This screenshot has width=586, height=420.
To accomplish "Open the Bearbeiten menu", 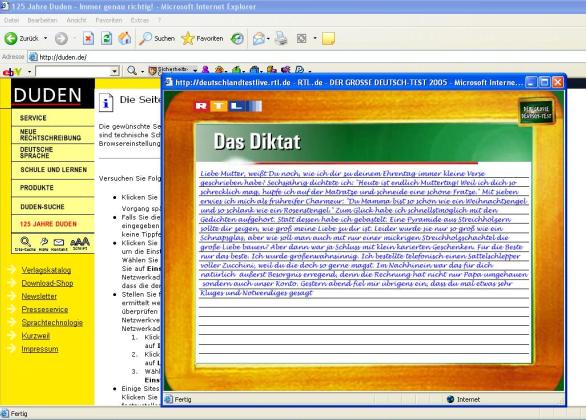I will pos(42,20).
